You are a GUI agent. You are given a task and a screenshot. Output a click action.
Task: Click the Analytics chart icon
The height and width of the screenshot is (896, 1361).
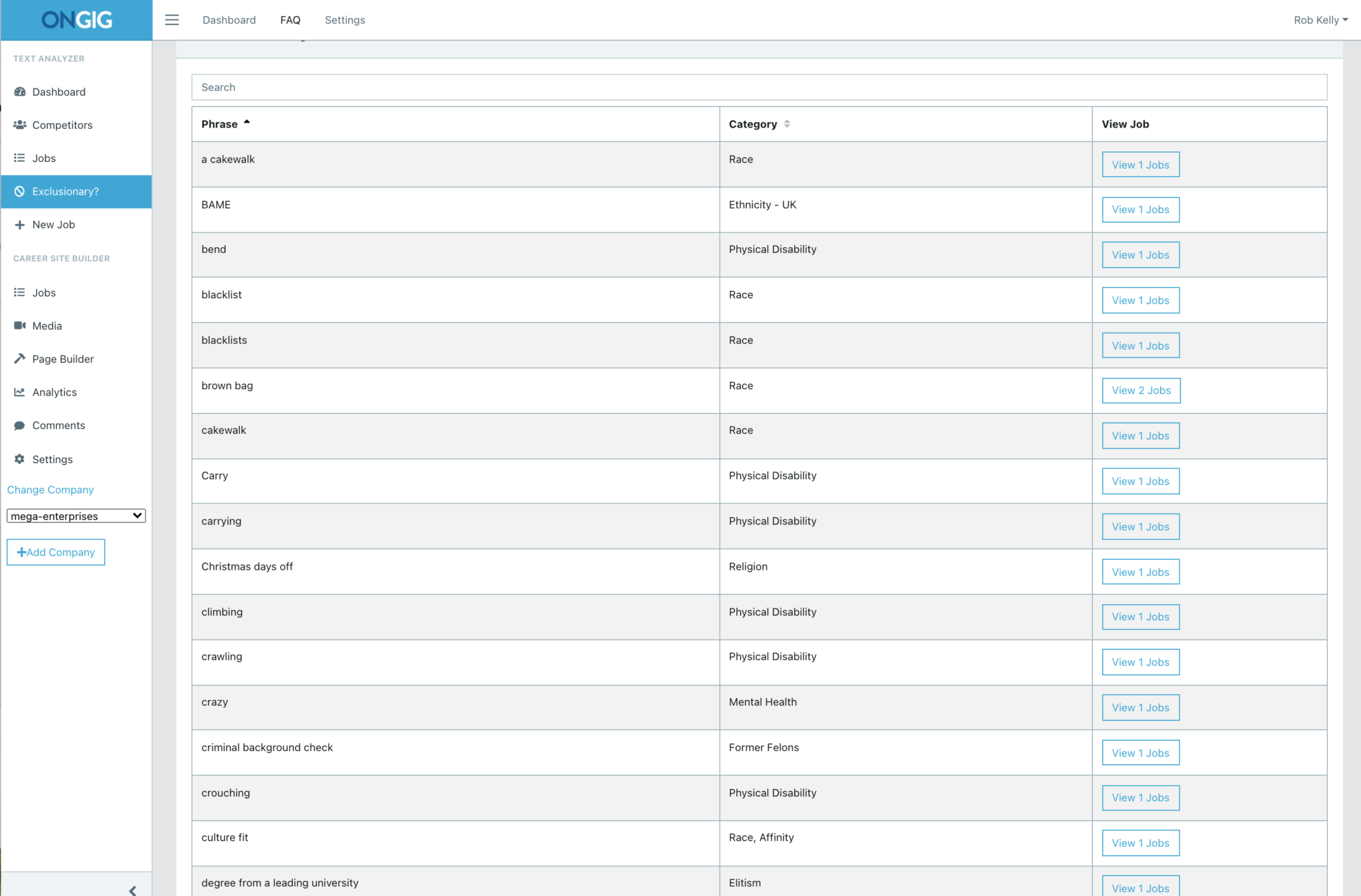[20, 392]
